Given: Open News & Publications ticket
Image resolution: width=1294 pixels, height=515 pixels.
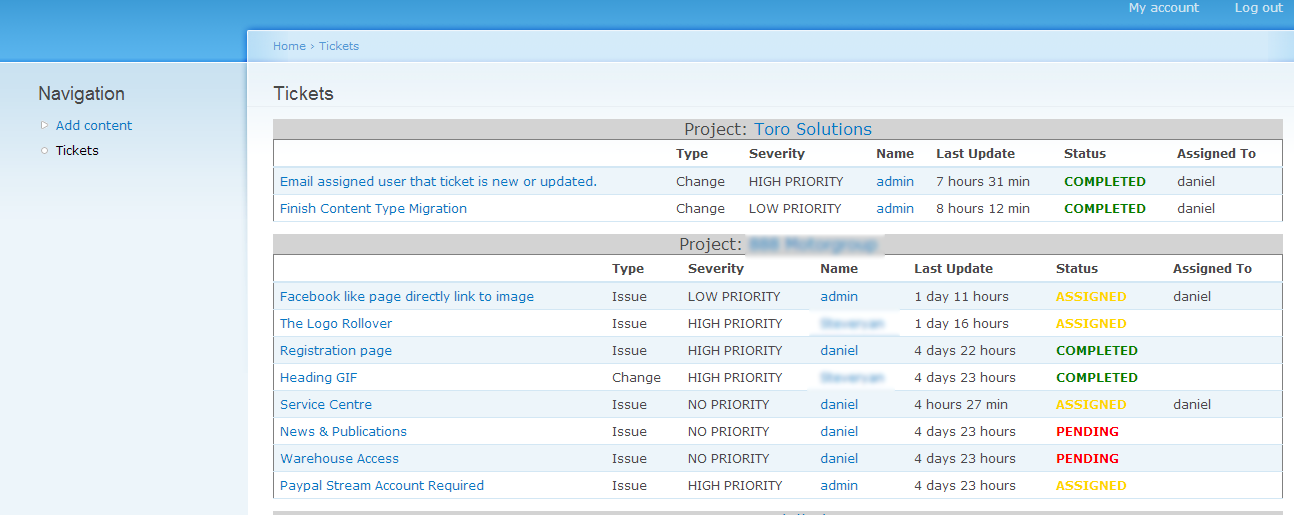Looking at the screenshot, I should coord(343,431).
